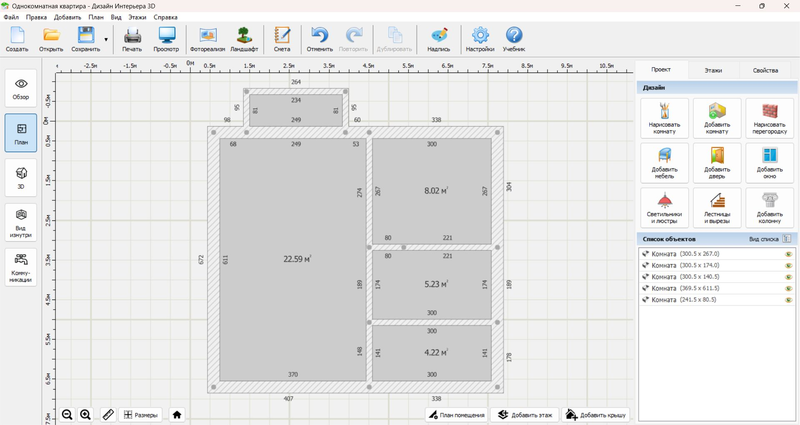Click the ruler measure tool icon

[109, 414]
